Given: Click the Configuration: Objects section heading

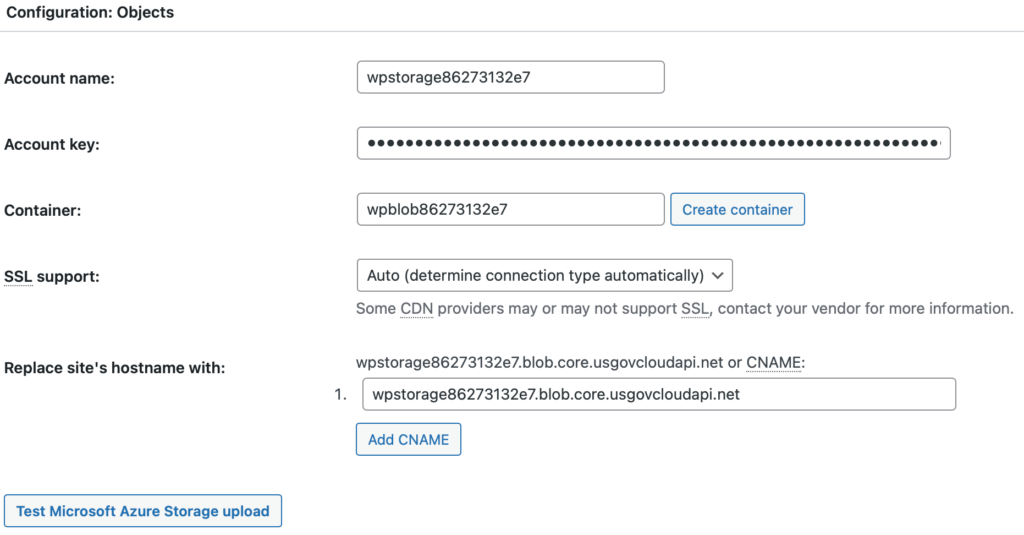Looking at the screenshot, I should pyautogui.click(x=90, y=12).
